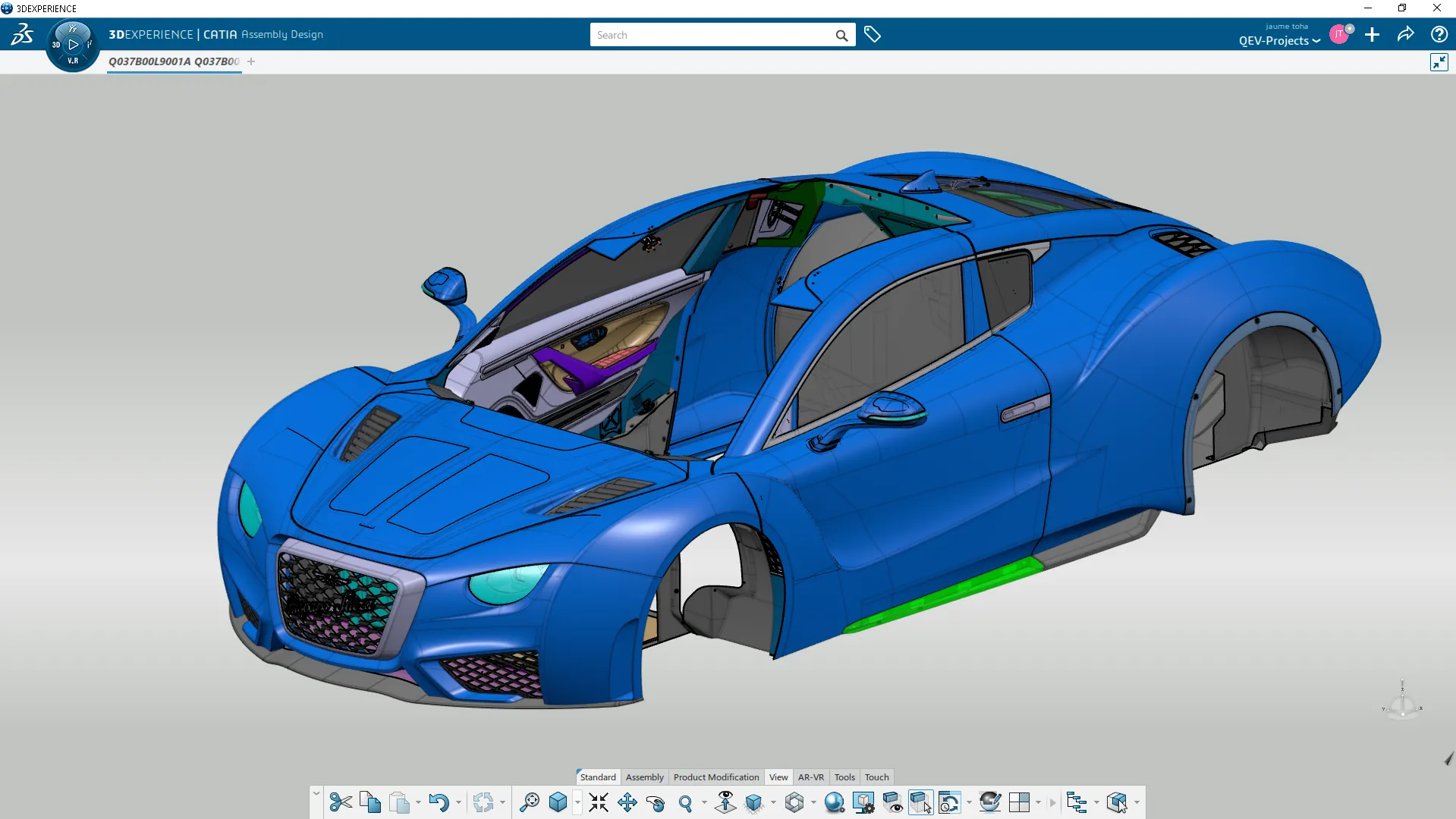1456x819 pixels.
Task: Open the QEV-Projects dropdown
Action: tap(1278, 41)
